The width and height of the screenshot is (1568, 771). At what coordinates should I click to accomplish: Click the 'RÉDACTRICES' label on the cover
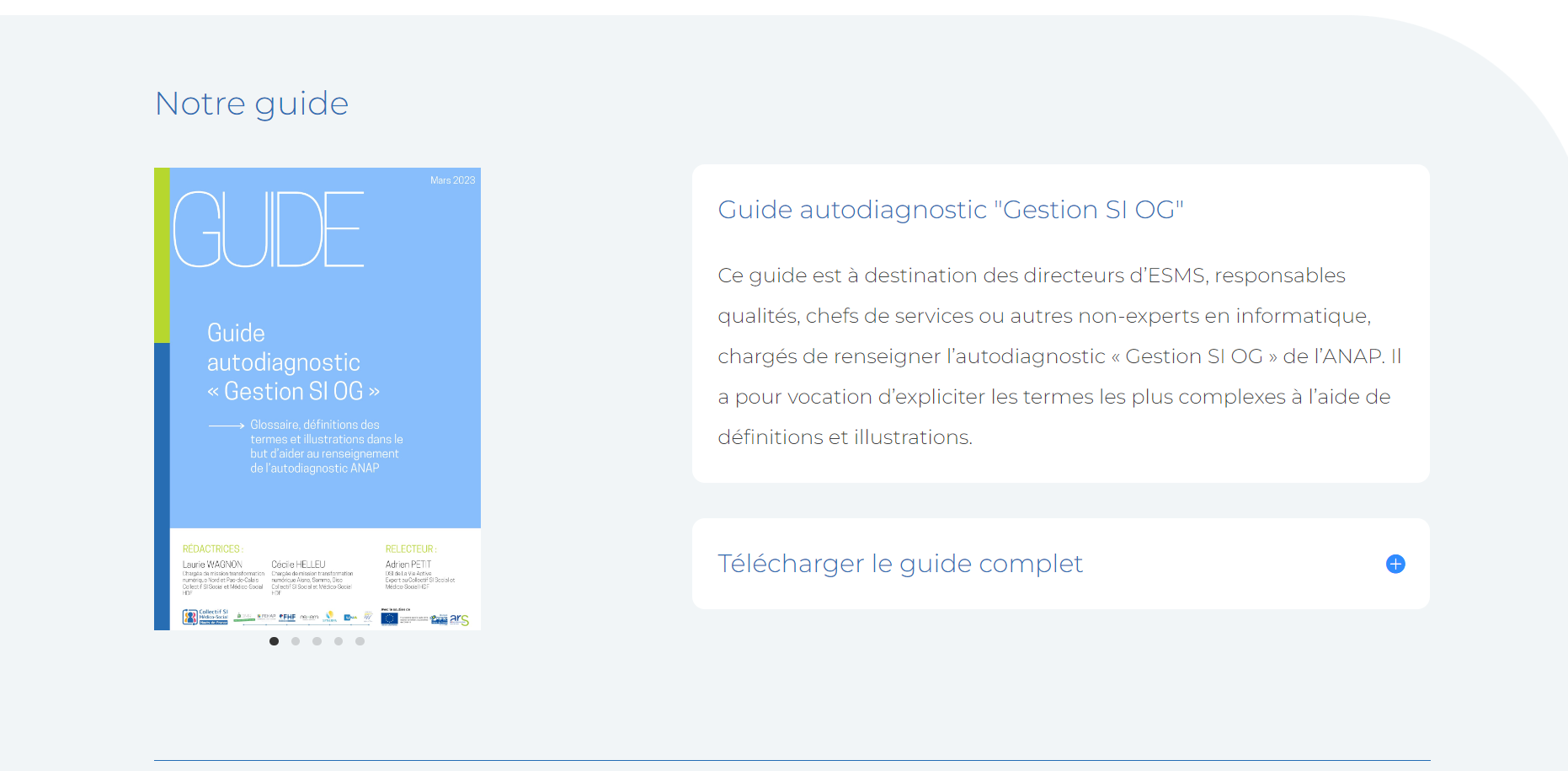pyautogui.click(x=213, y=549)
